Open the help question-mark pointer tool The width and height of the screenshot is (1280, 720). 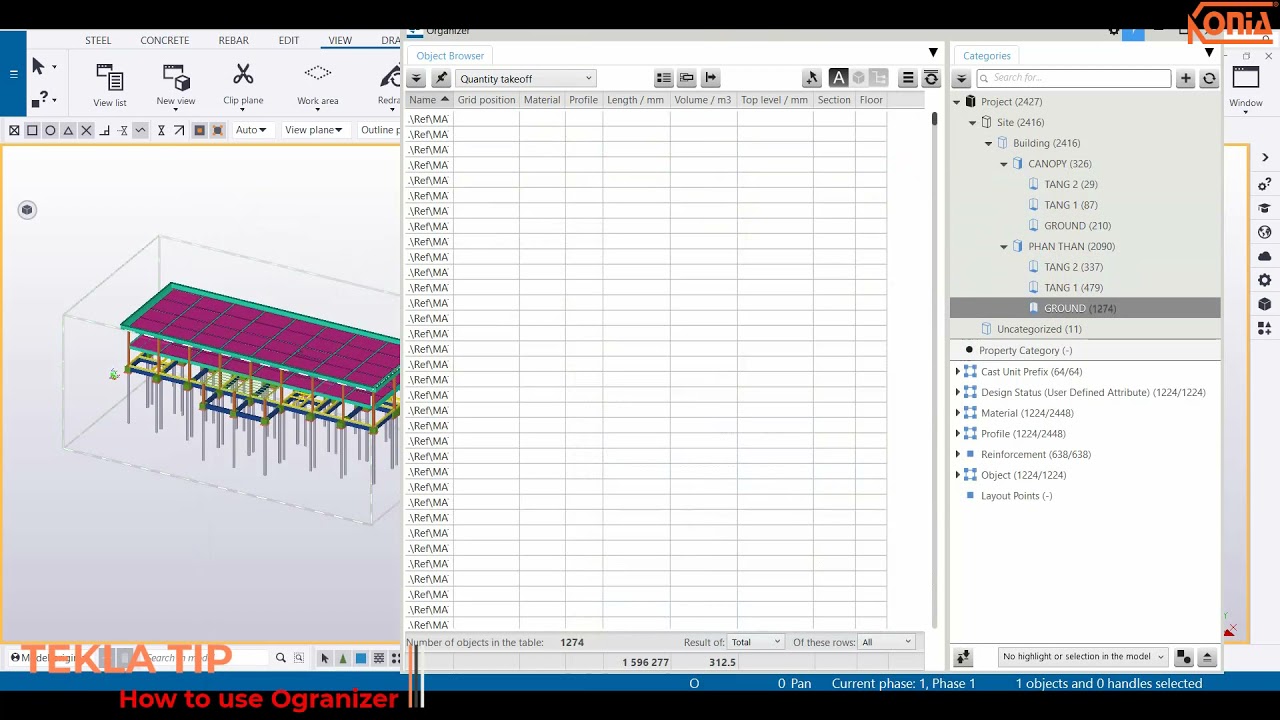point(39,99)
